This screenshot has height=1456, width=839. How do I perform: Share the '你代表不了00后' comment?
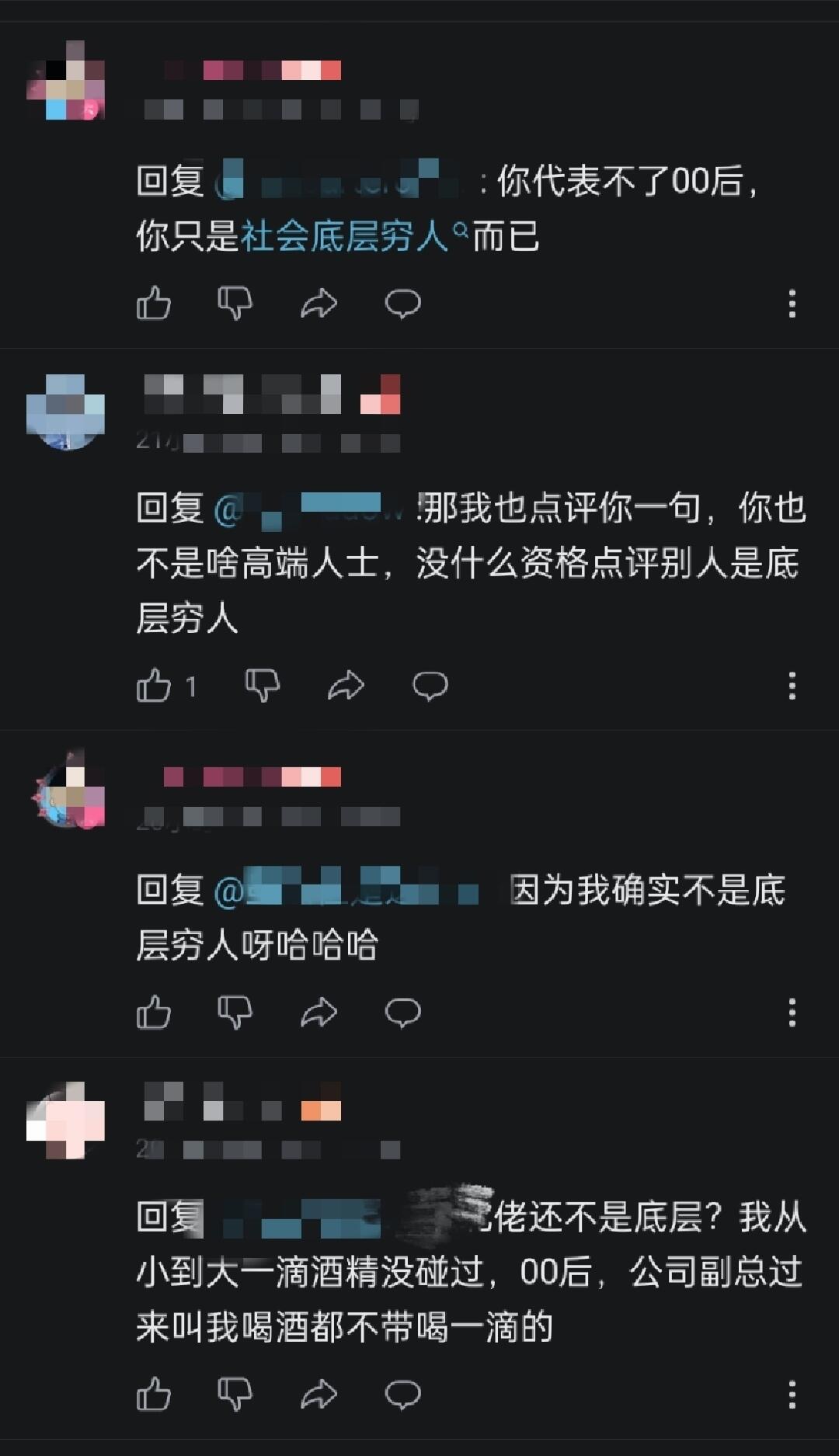pos(319,304)
